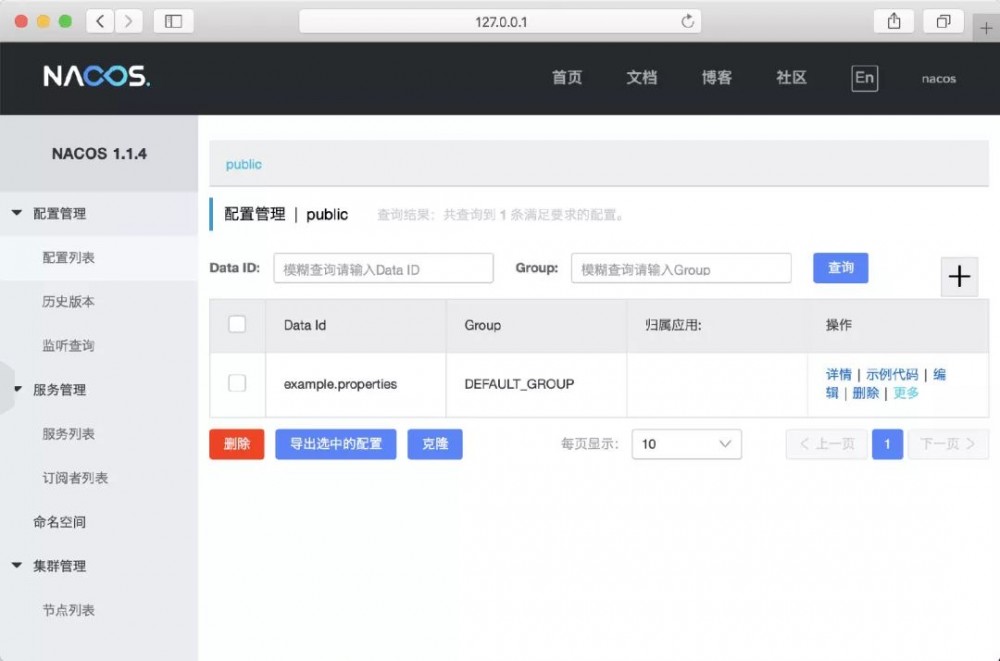Switch language using the En icon
Screen dimensions: 1000x661
[x=864, y=78]
